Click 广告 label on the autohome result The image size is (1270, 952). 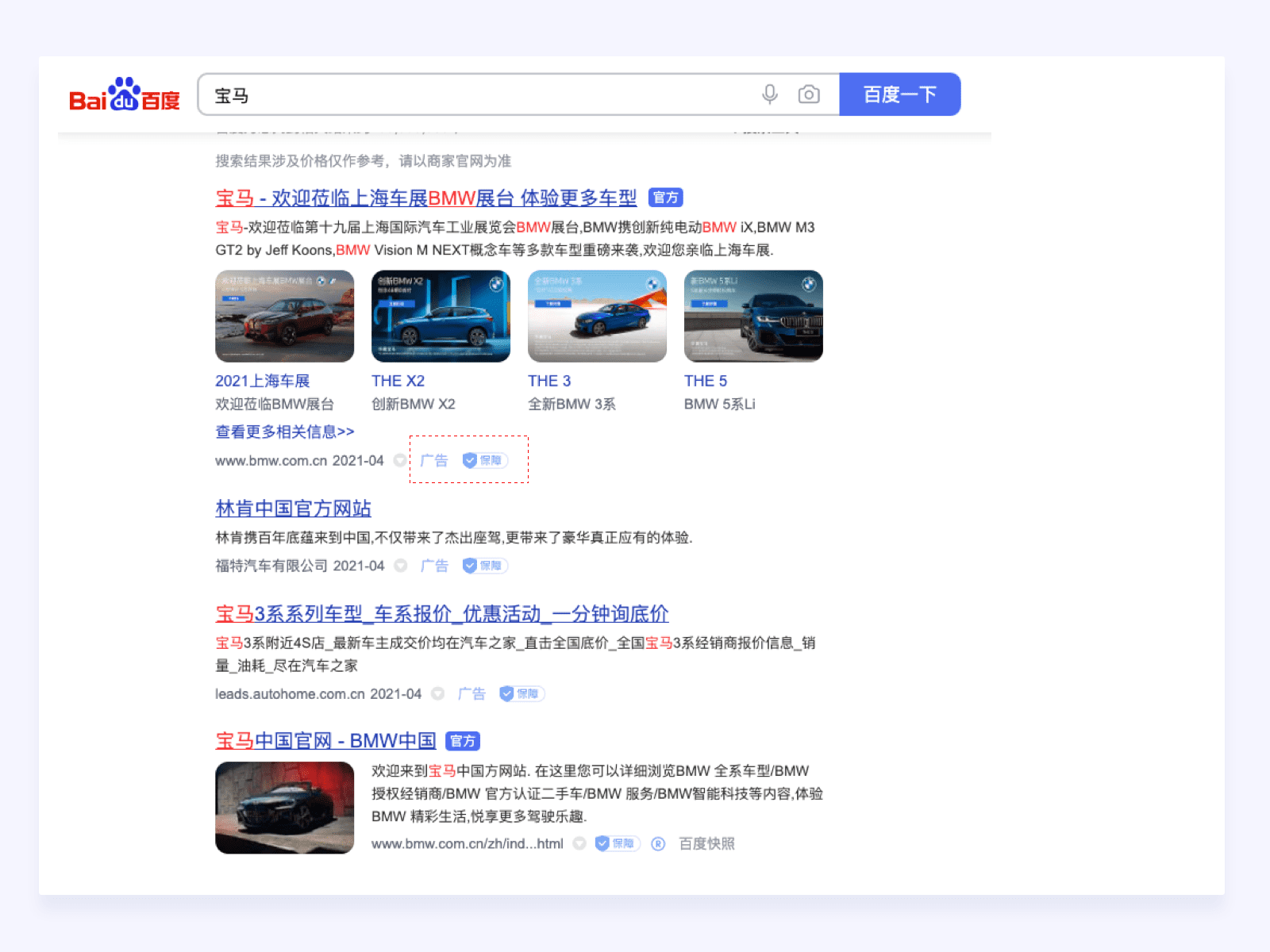tap(471, 693)
